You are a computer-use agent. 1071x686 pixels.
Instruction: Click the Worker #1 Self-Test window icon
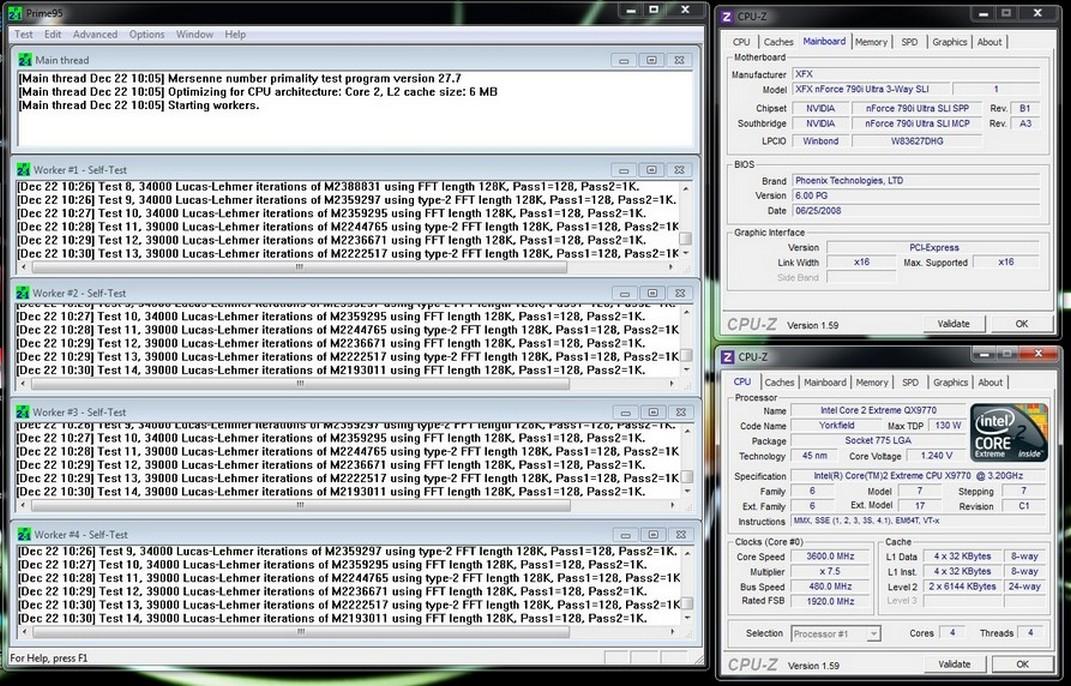tap(24, 169)
